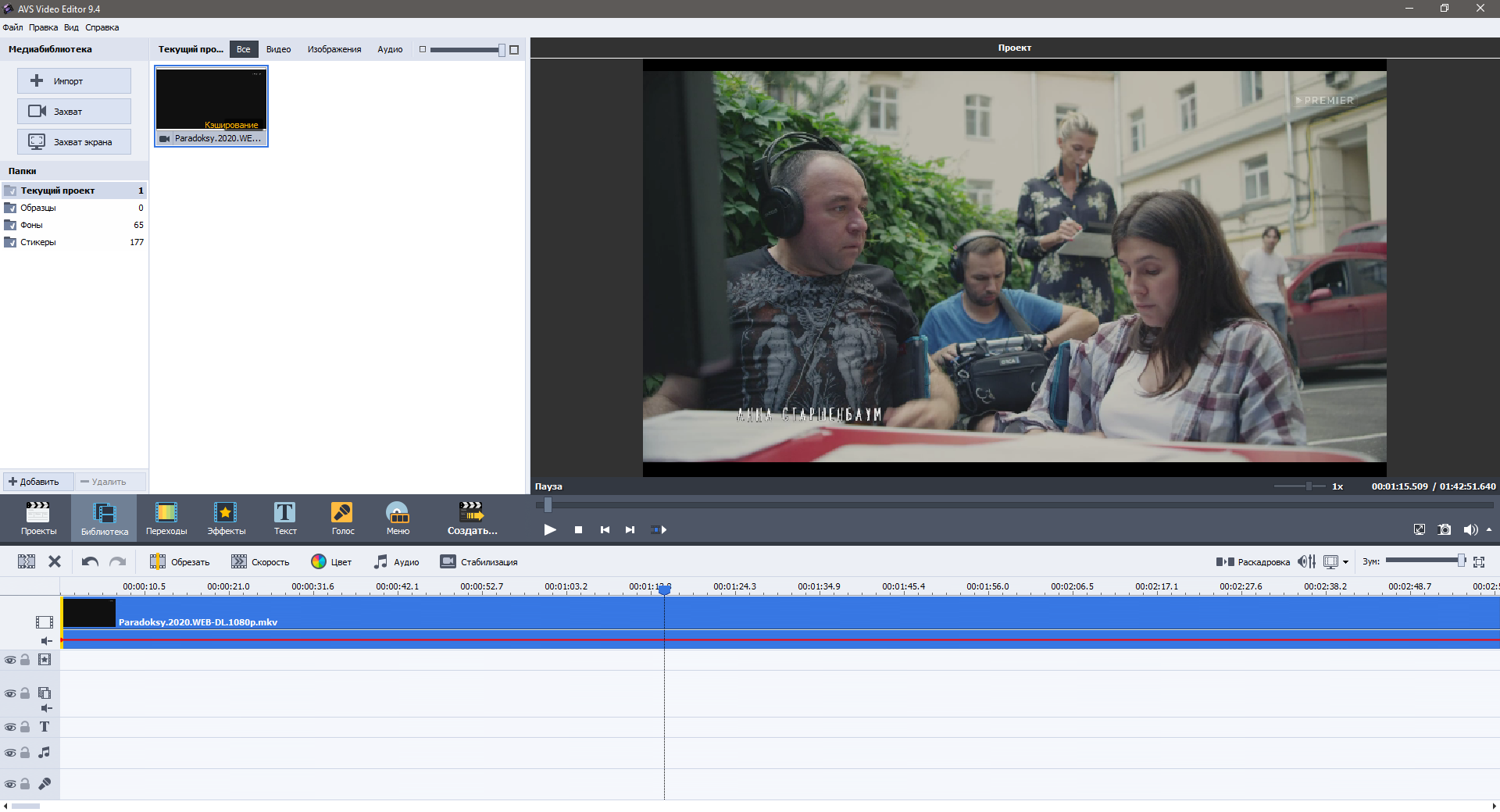1500x812 pixels.
Task: Click the small thumbnail size icon in library
Action: click(x=423, y=49)
